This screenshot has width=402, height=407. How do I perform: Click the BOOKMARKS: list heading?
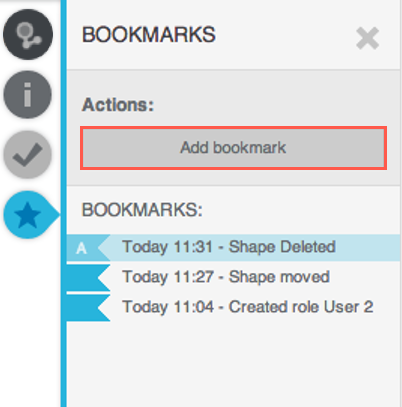pyautogui.click(x=142, y=210)
